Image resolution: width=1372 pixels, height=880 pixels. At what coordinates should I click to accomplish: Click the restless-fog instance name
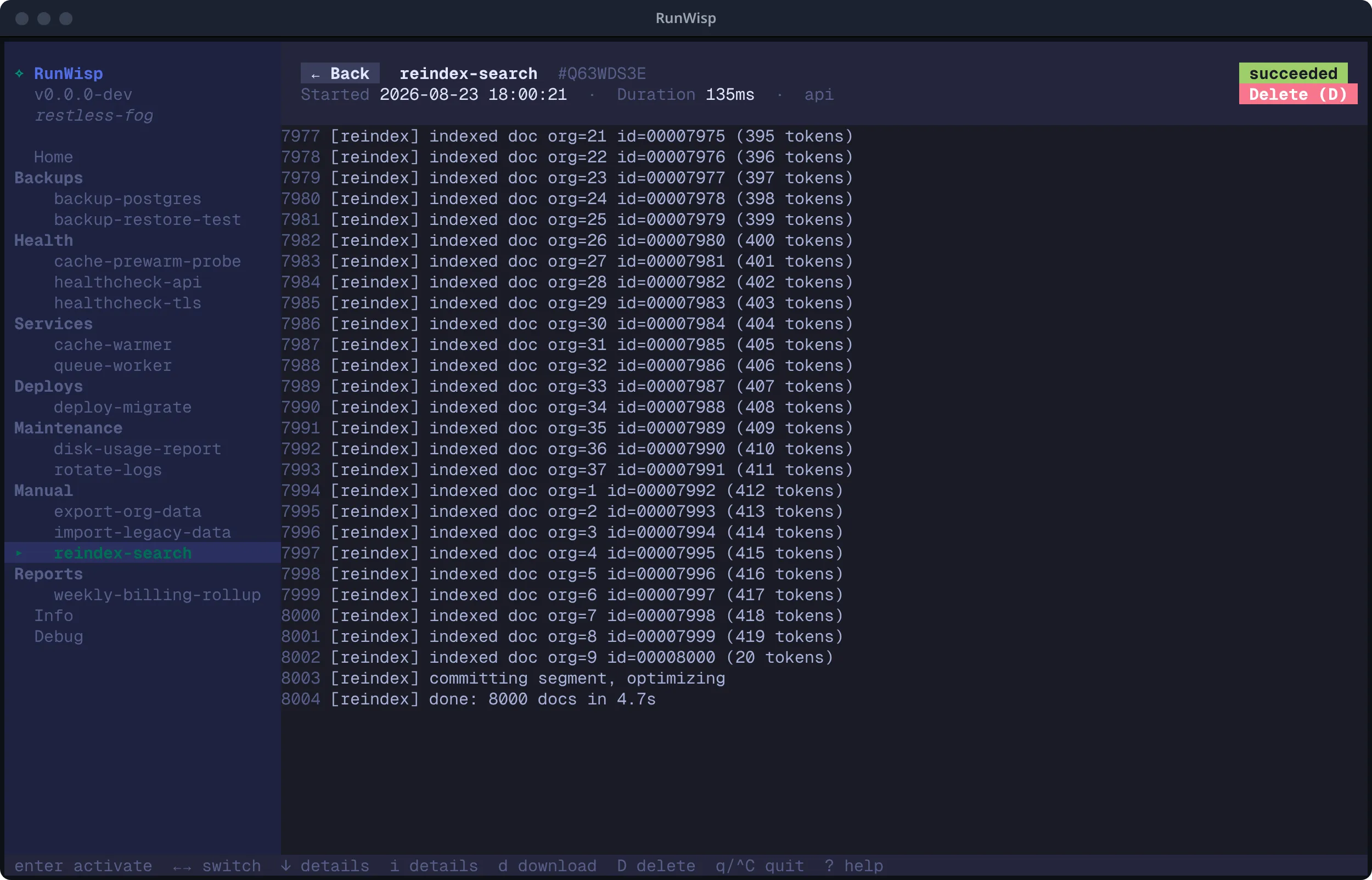point(93,115)
